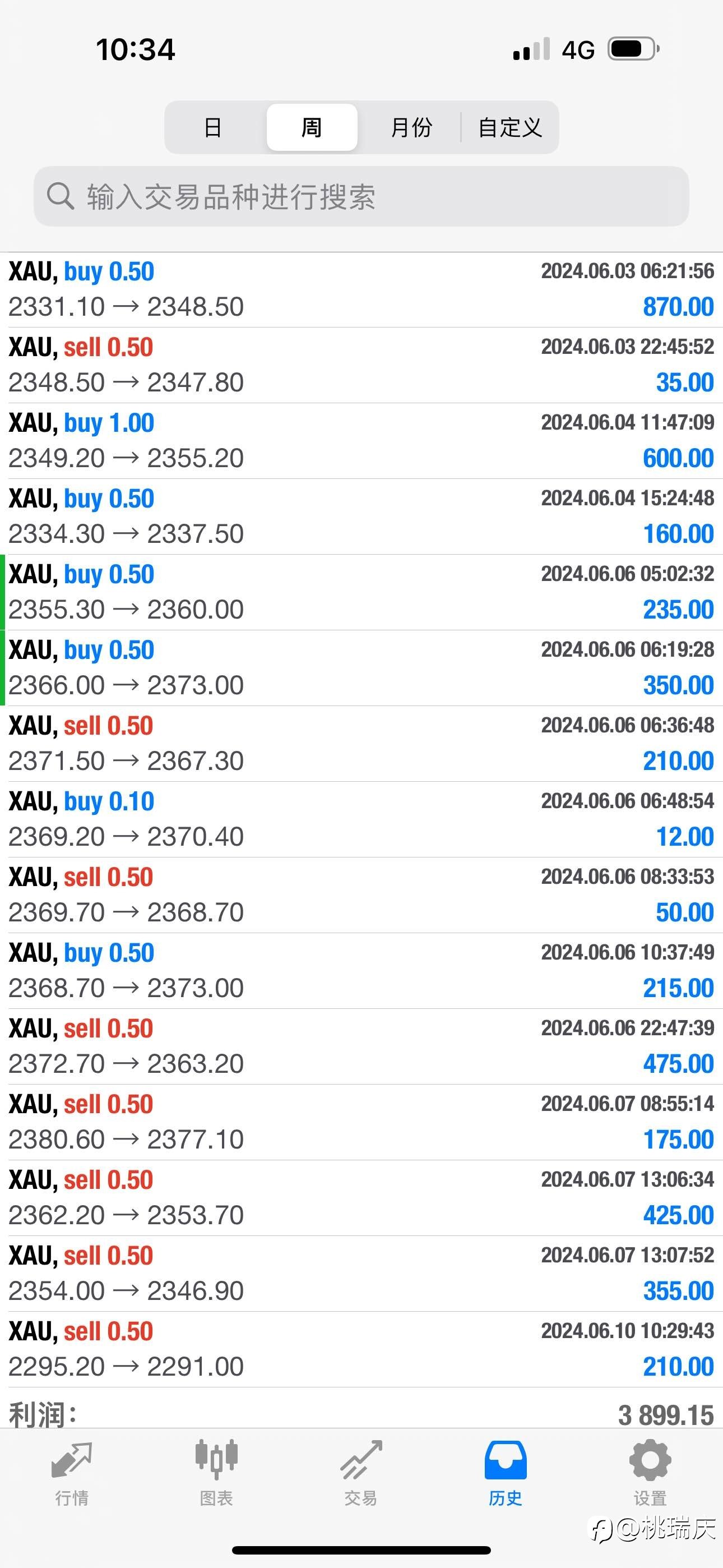The image size is (723, 1568).
Task: Tap the cellular signal bars icon
Action: point(531,49)
